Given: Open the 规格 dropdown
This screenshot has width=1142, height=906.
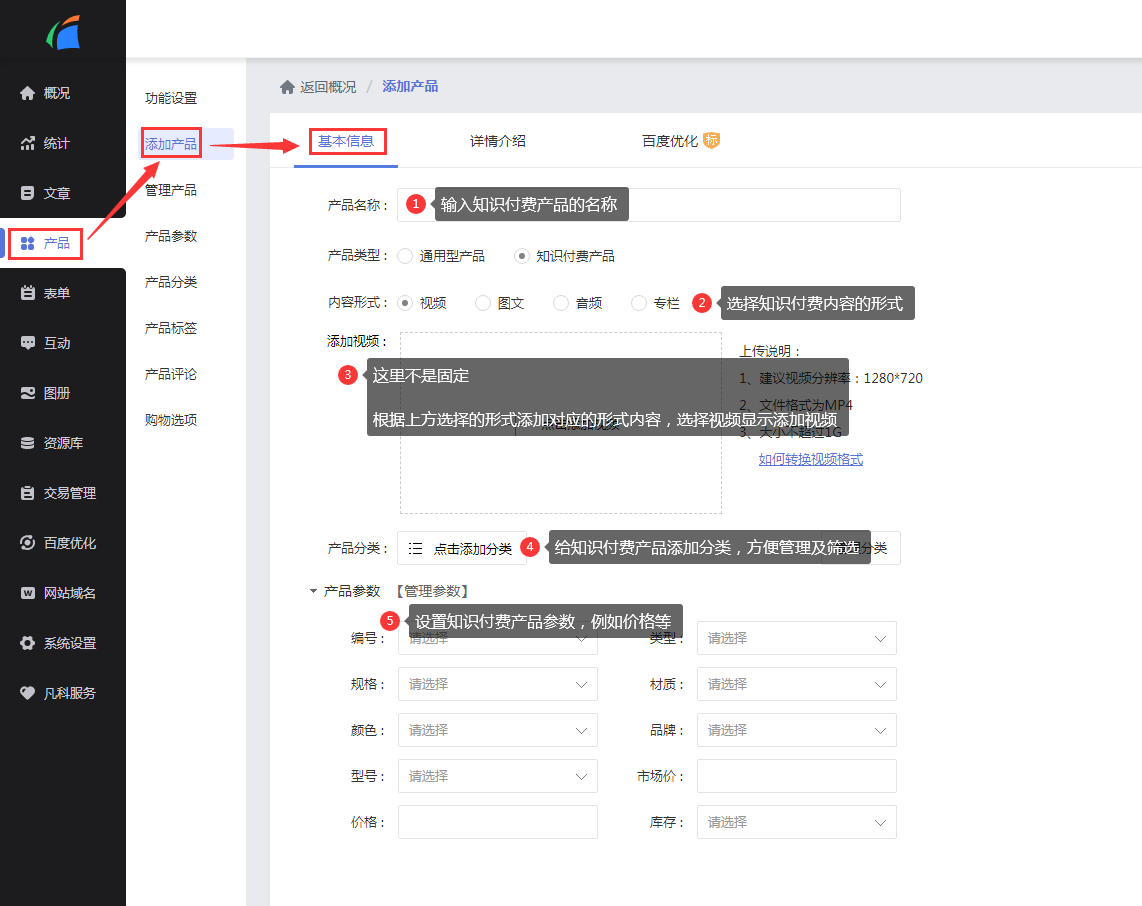Looking at the screenshot, I should click(497, 685).
